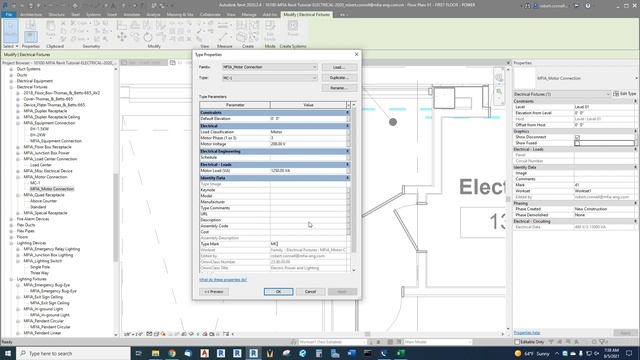Open File Explorer from the taskbar

tap(156, 353)
